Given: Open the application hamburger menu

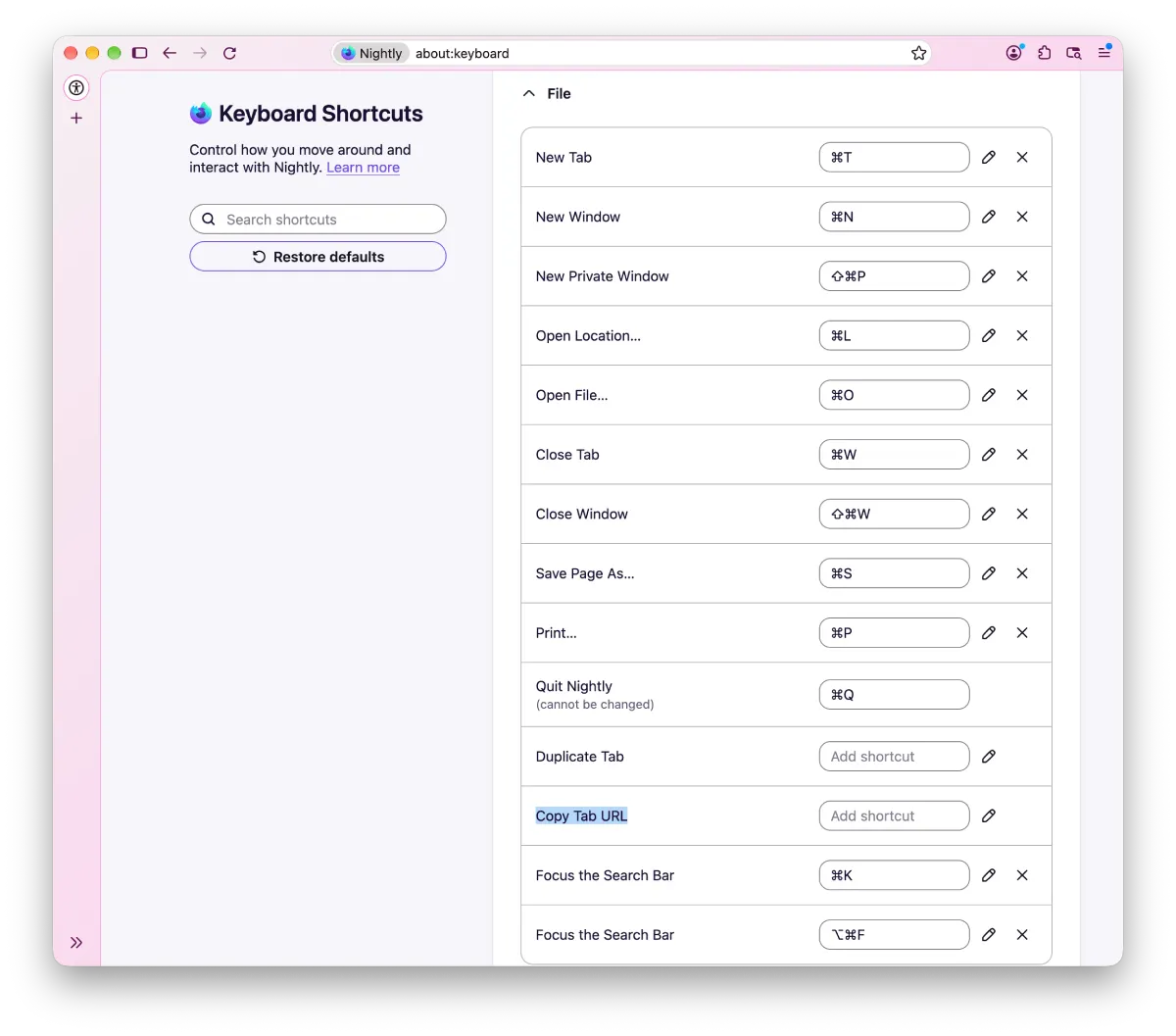Looking at the screenshot, I should (x=1104, y=53).
